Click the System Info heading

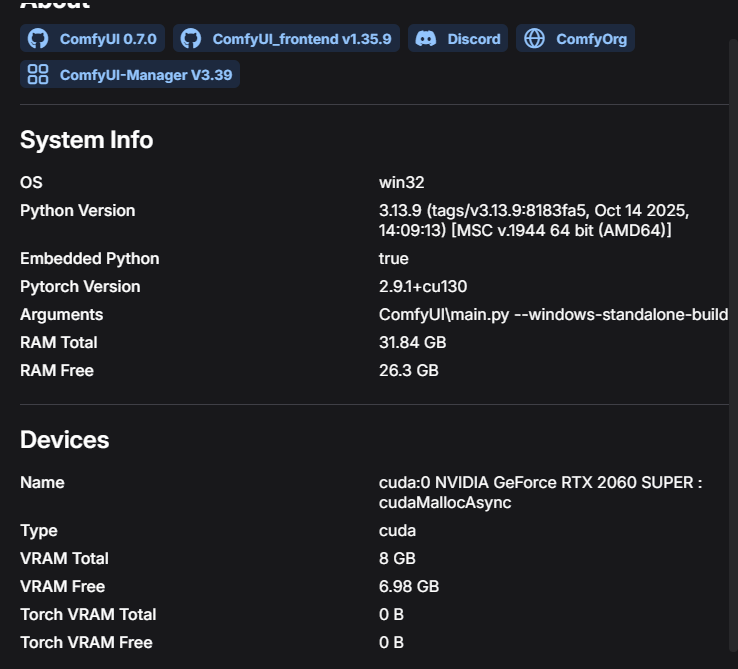tap(87, 140)
